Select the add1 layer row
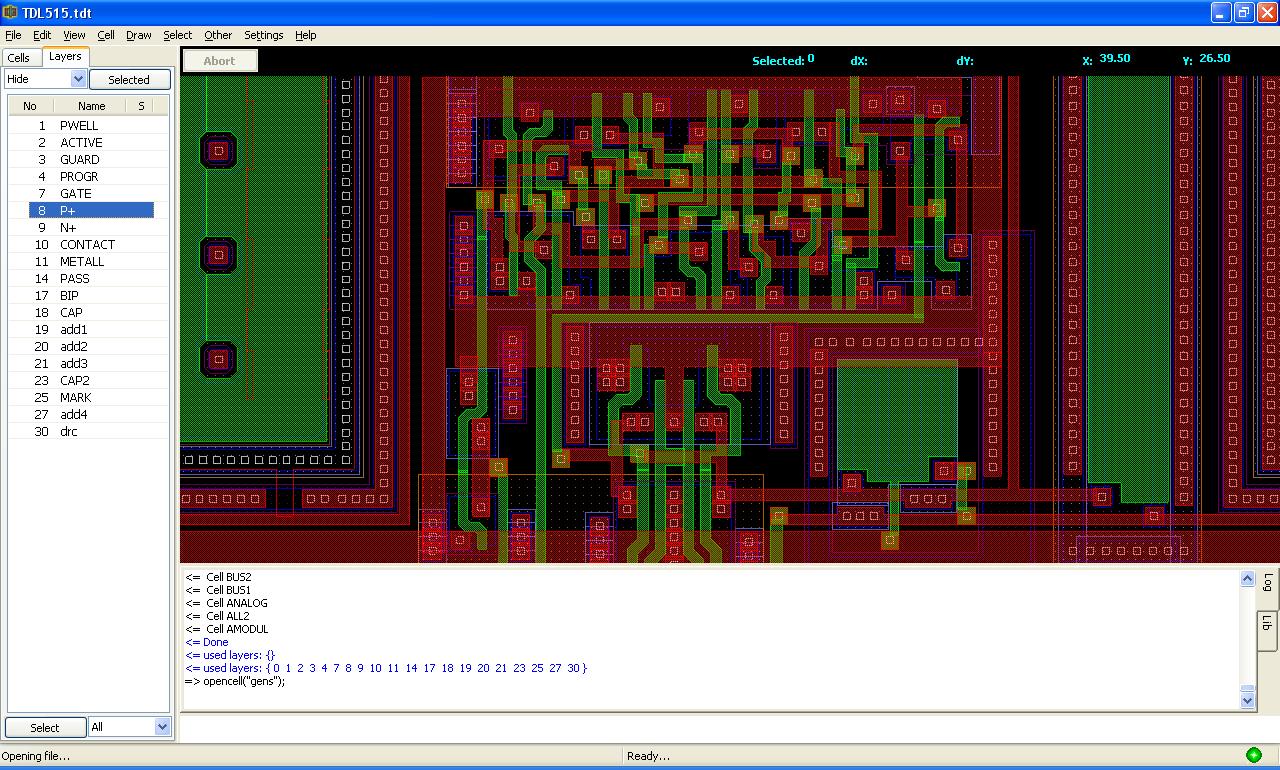The image size is (1280, 770). click(90, 330)
